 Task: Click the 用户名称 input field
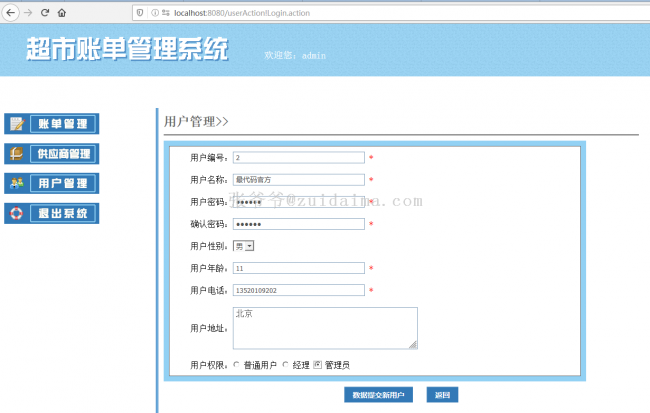[x=298, y=179]
